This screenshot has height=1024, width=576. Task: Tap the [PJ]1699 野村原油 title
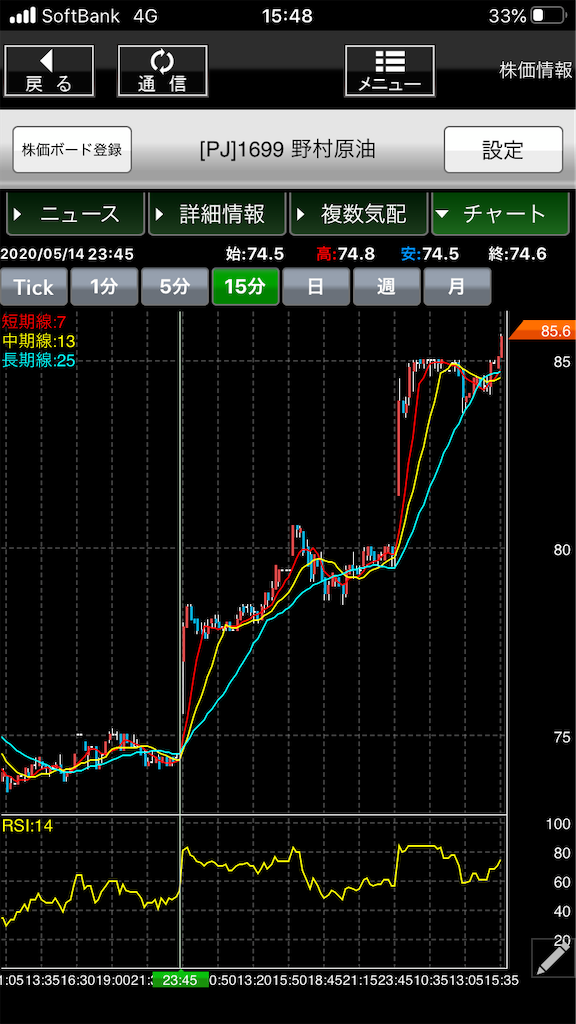(x=287, y=150)
